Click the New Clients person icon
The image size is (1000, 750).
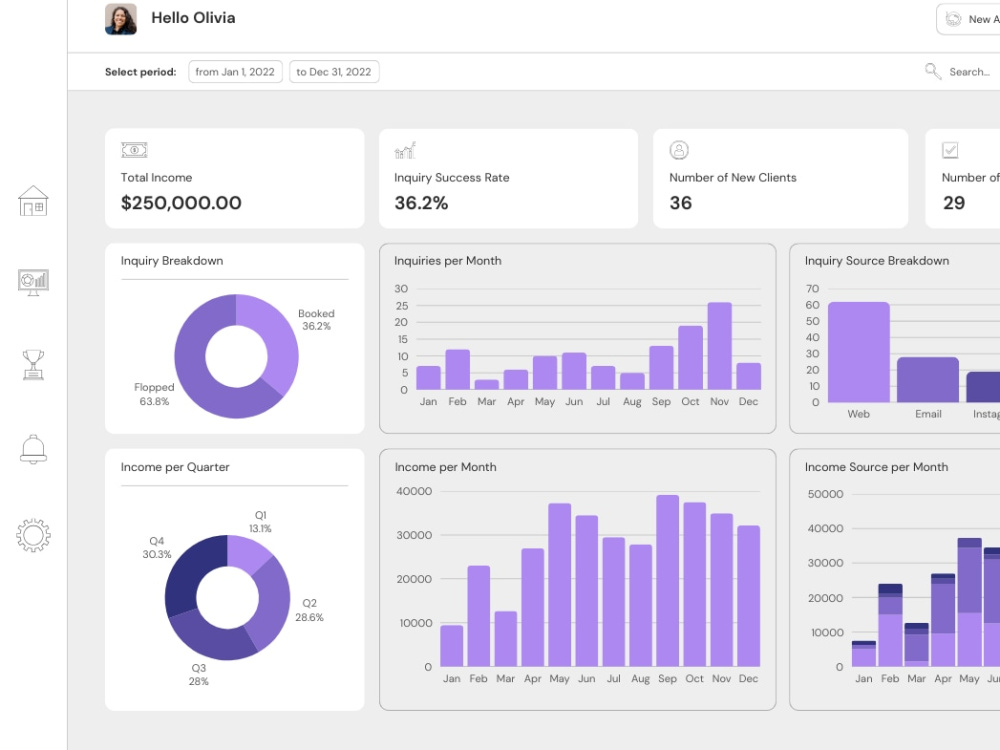pyautogui.click(x=679, y=150)
